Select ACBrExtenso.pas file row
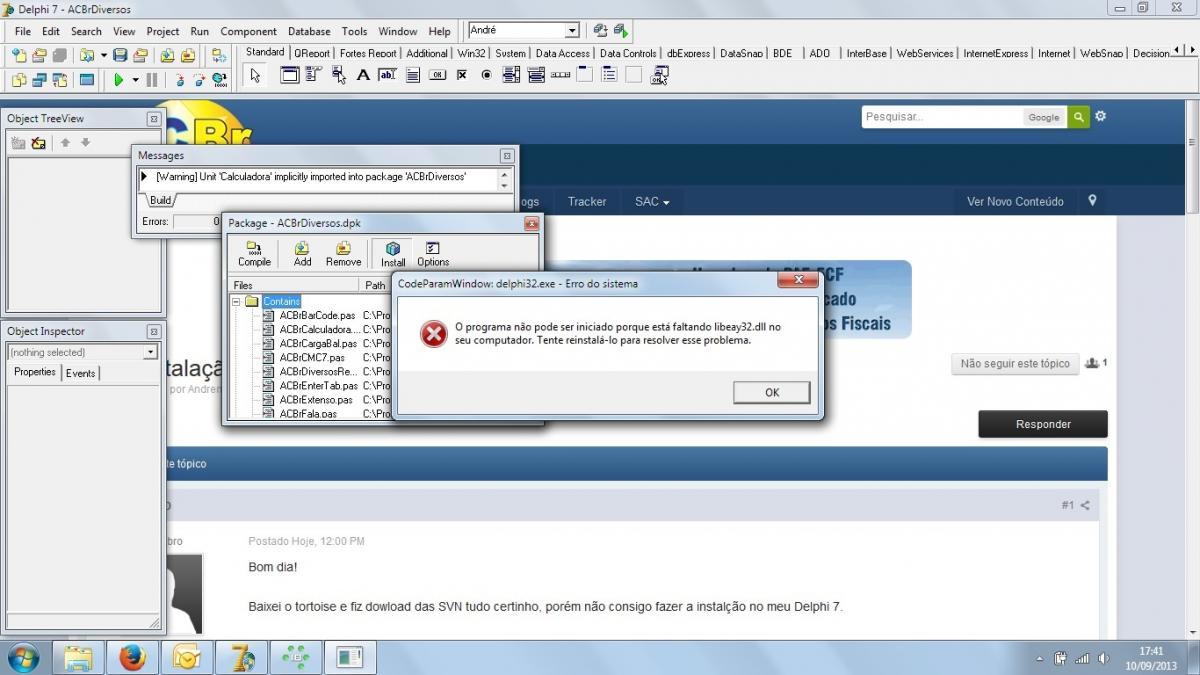1200x675 pixels. (x=316, y=399)
